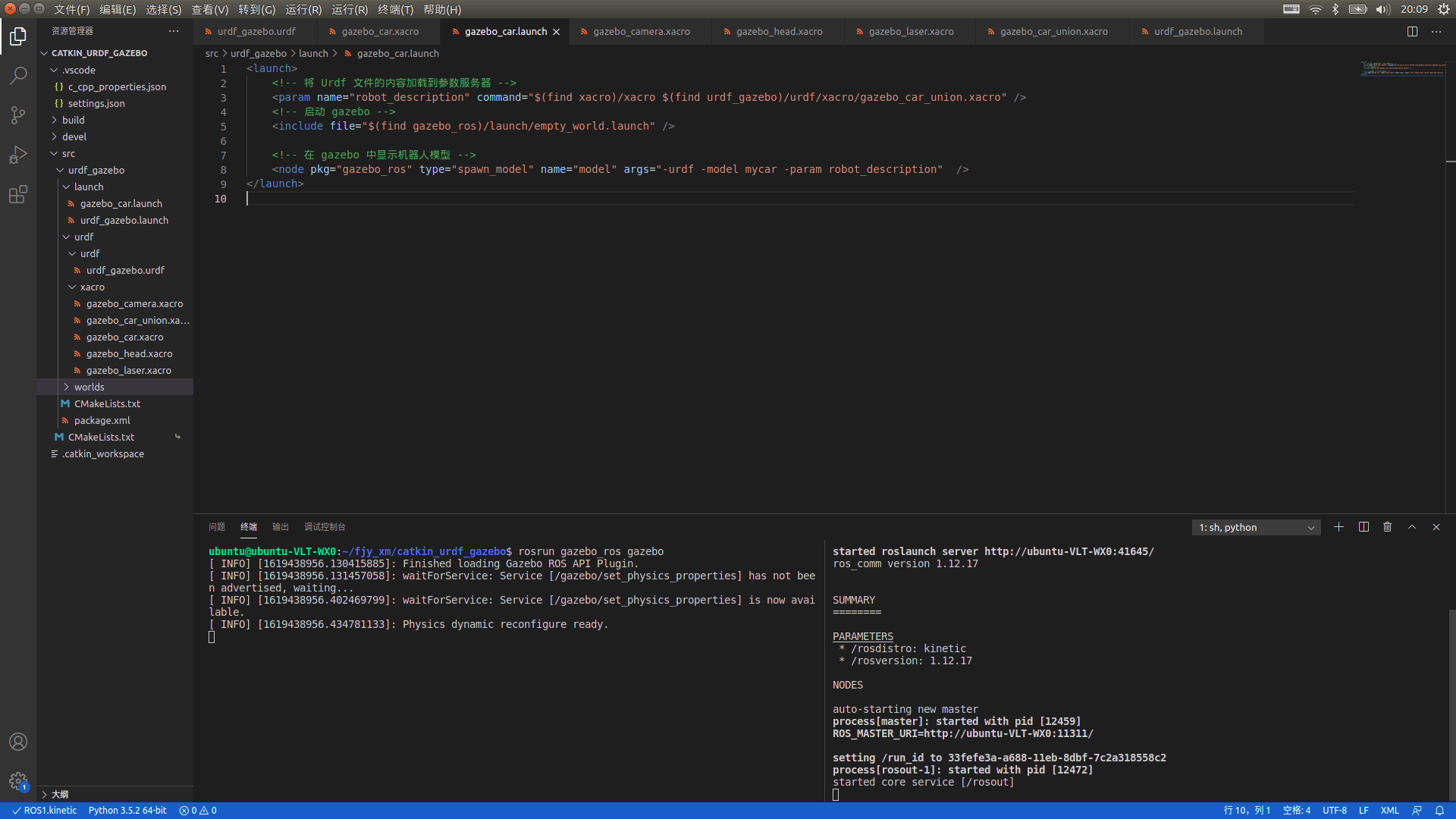
Task: Open the Extensions view icon
Action: 18,195
